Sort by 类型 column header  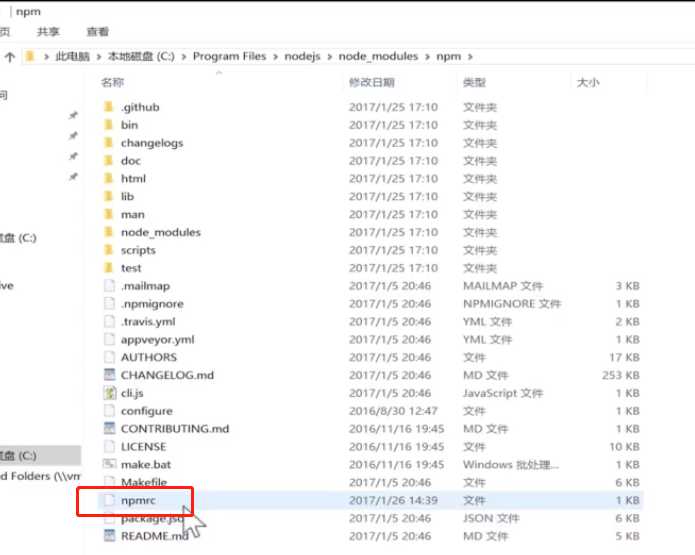(474, 82)
